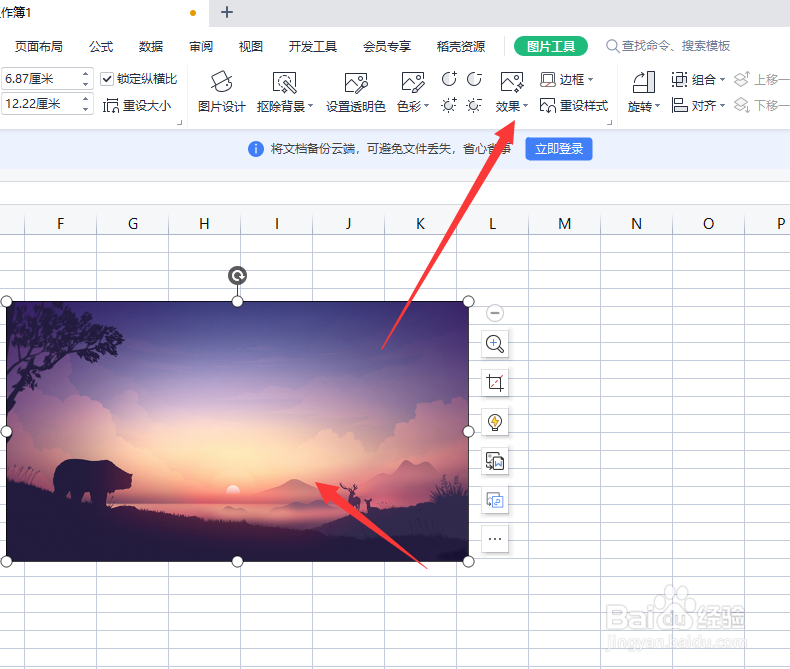The height and width of the screenshot is (669, 790).
Task: Open the 公式 tab
Action: point(101,46)
